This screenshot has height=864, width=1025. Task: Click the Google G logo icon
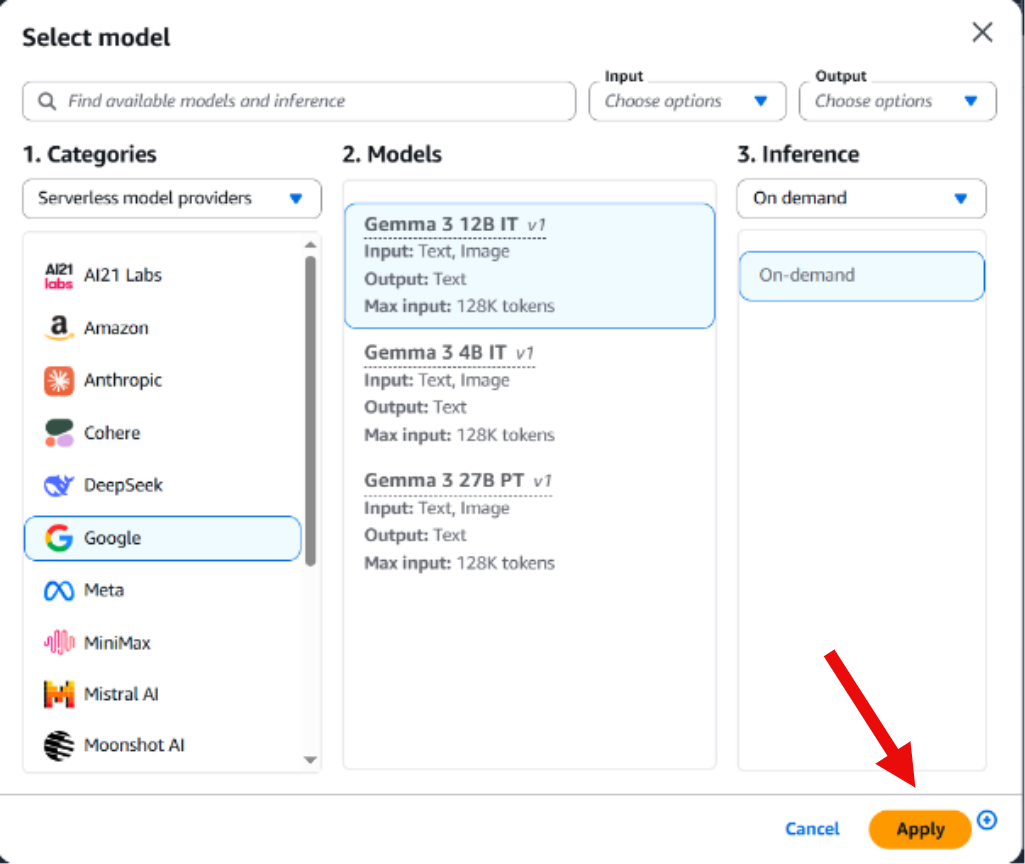coord(58,538)
